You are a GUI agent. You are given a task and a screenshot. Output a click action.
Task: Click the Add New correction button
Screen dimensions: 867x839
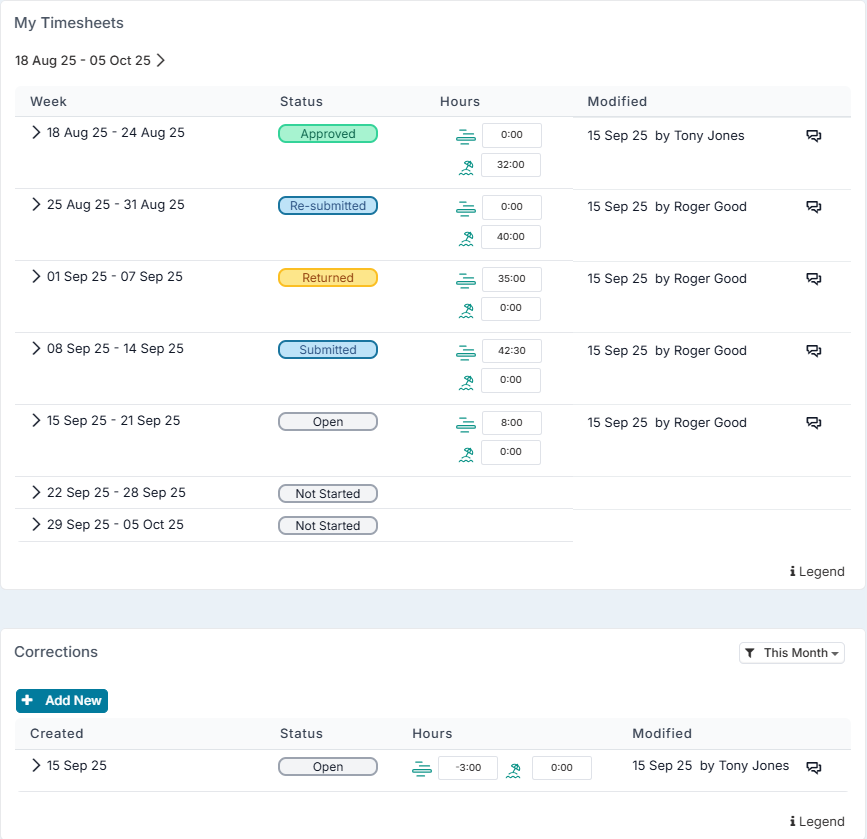(62, 701)
